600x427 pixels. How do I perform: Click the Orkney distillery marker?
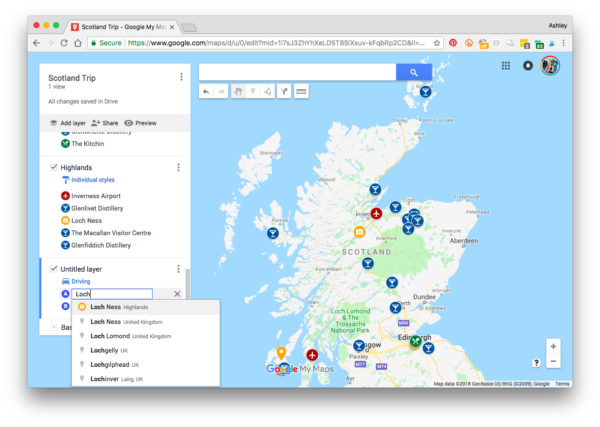tap(426, 92)
